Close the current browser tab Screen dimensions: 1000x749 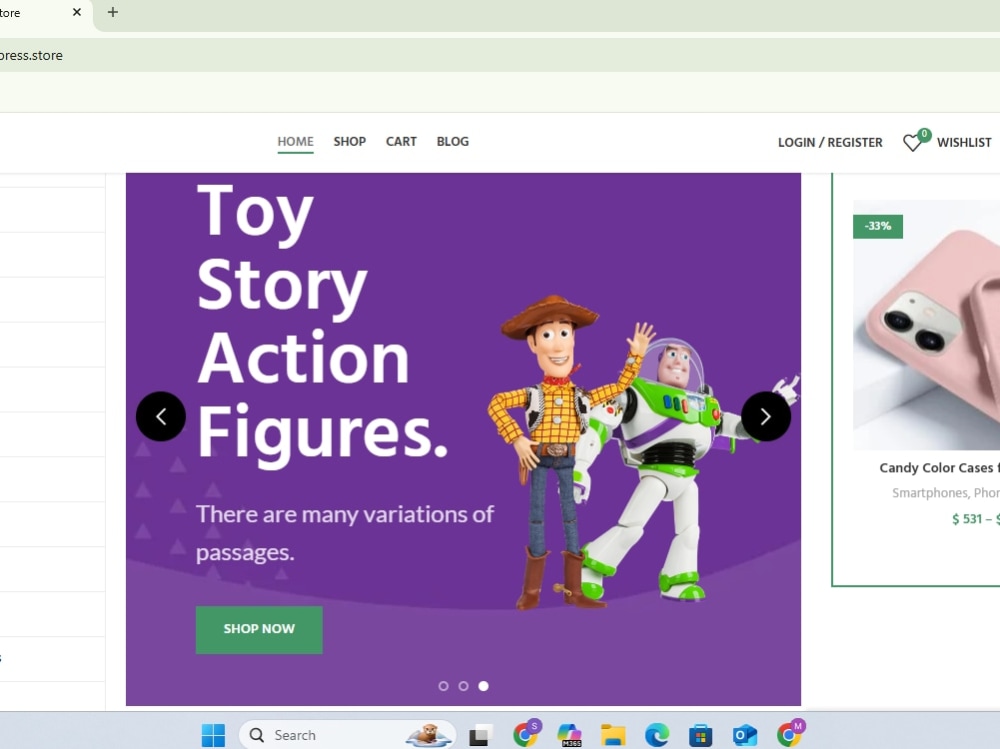click(x=77, y=12)
